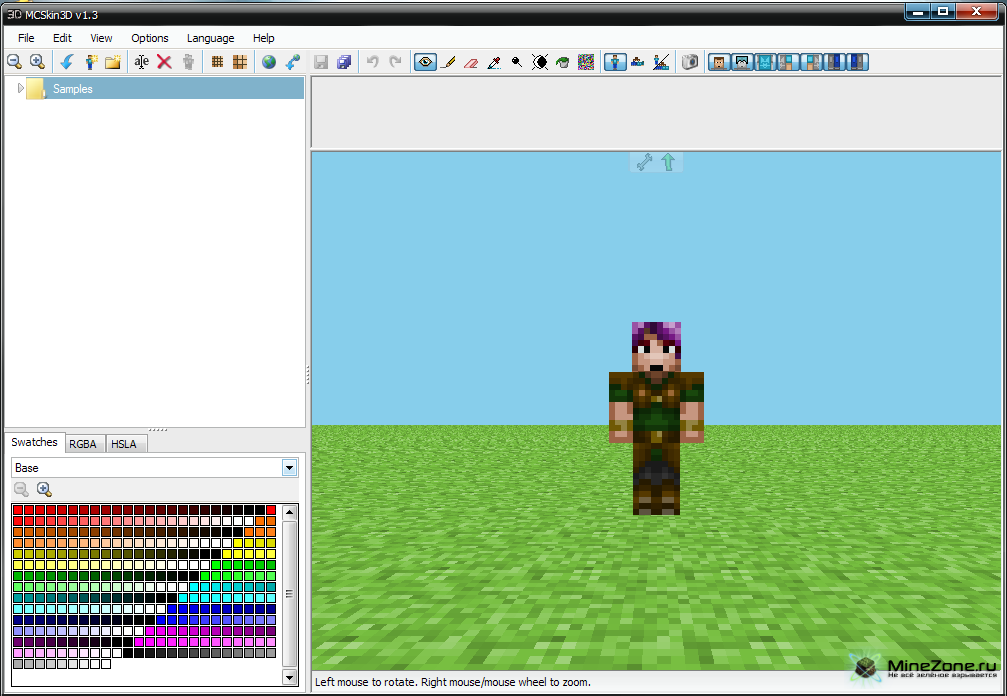Click the globe icon in toolbar

[269, 62]
